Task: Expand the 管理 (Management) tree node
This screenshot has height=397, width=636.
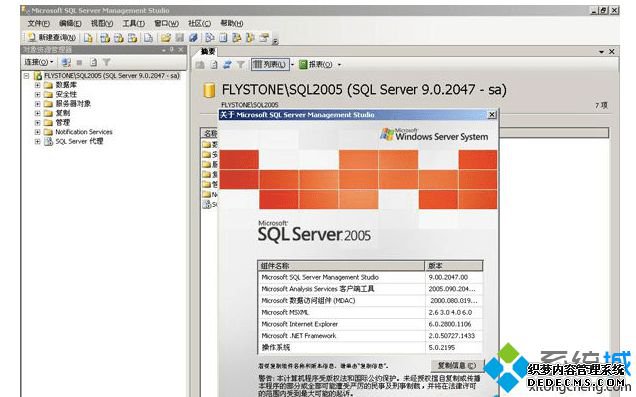Action: click(x=37, y=122)
